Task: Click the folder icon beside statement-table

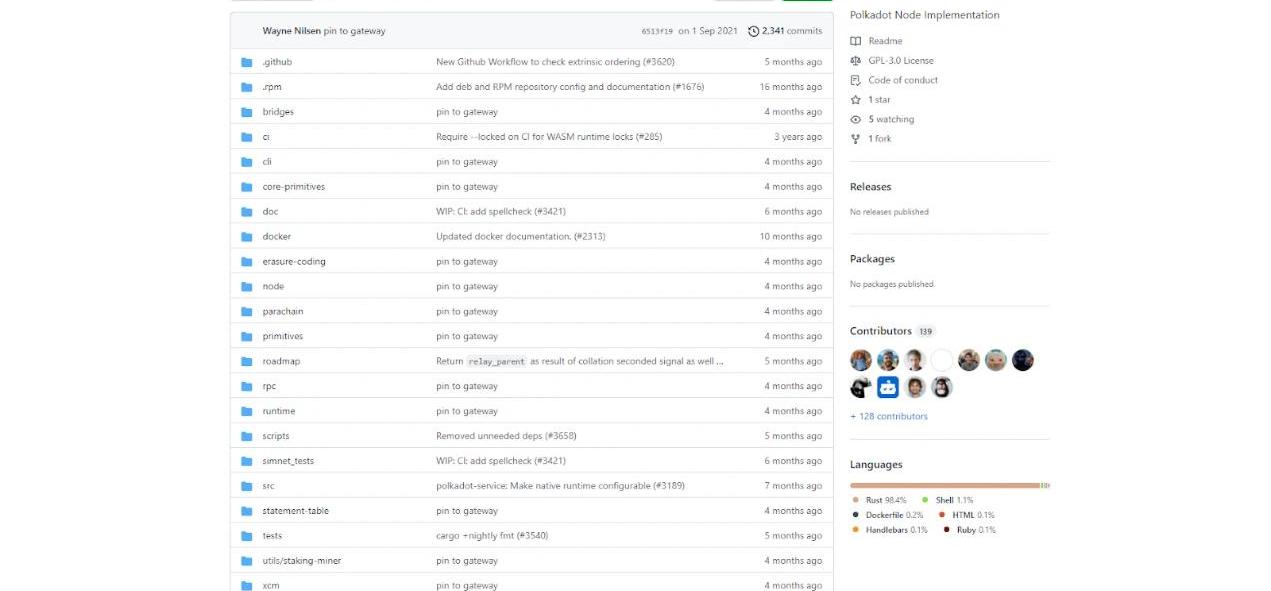Action: coord(247,511)
